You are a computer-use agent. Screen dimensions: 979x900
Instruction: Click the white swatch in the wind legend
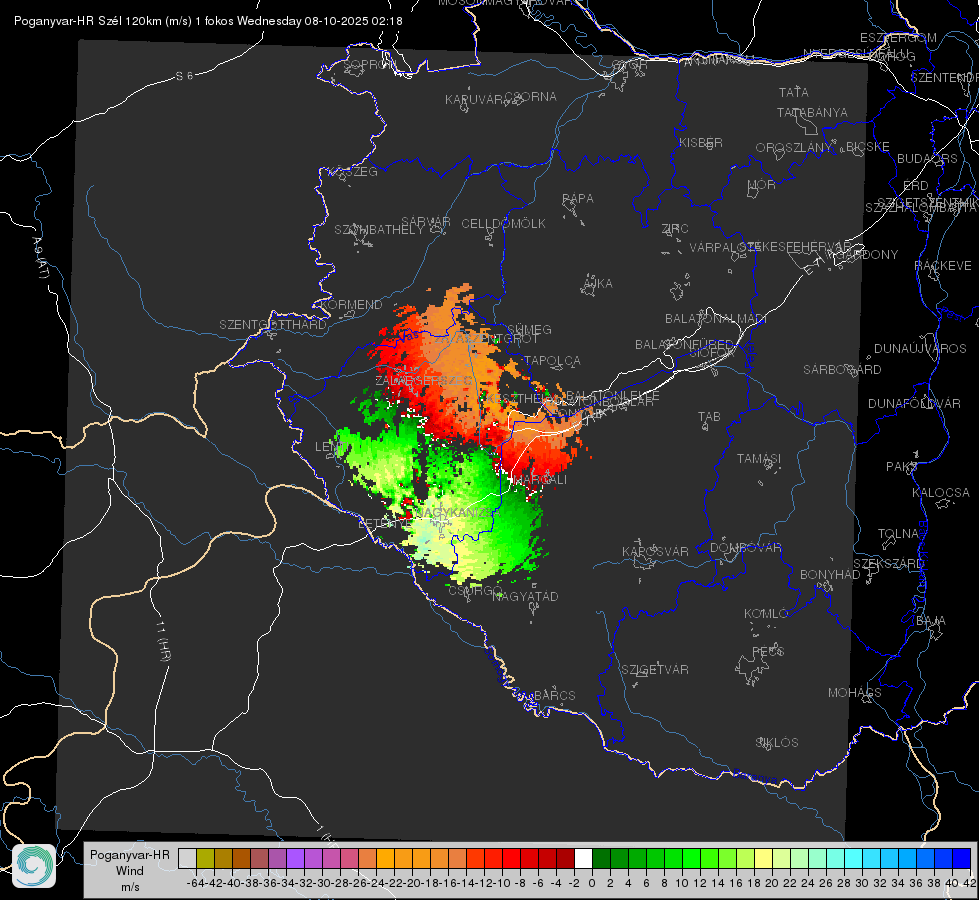point(583,859)
